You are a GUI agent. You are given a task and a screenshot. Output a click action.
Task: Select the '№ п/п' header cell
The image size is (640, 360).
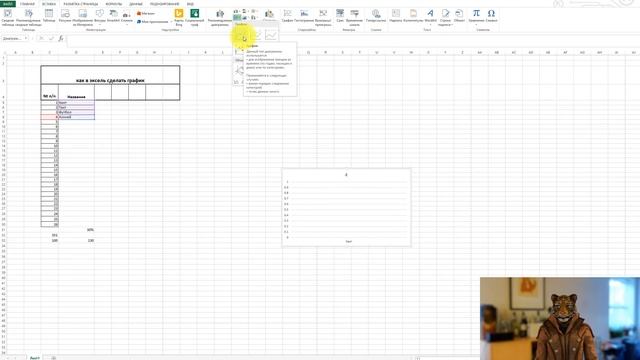point(49,92)
